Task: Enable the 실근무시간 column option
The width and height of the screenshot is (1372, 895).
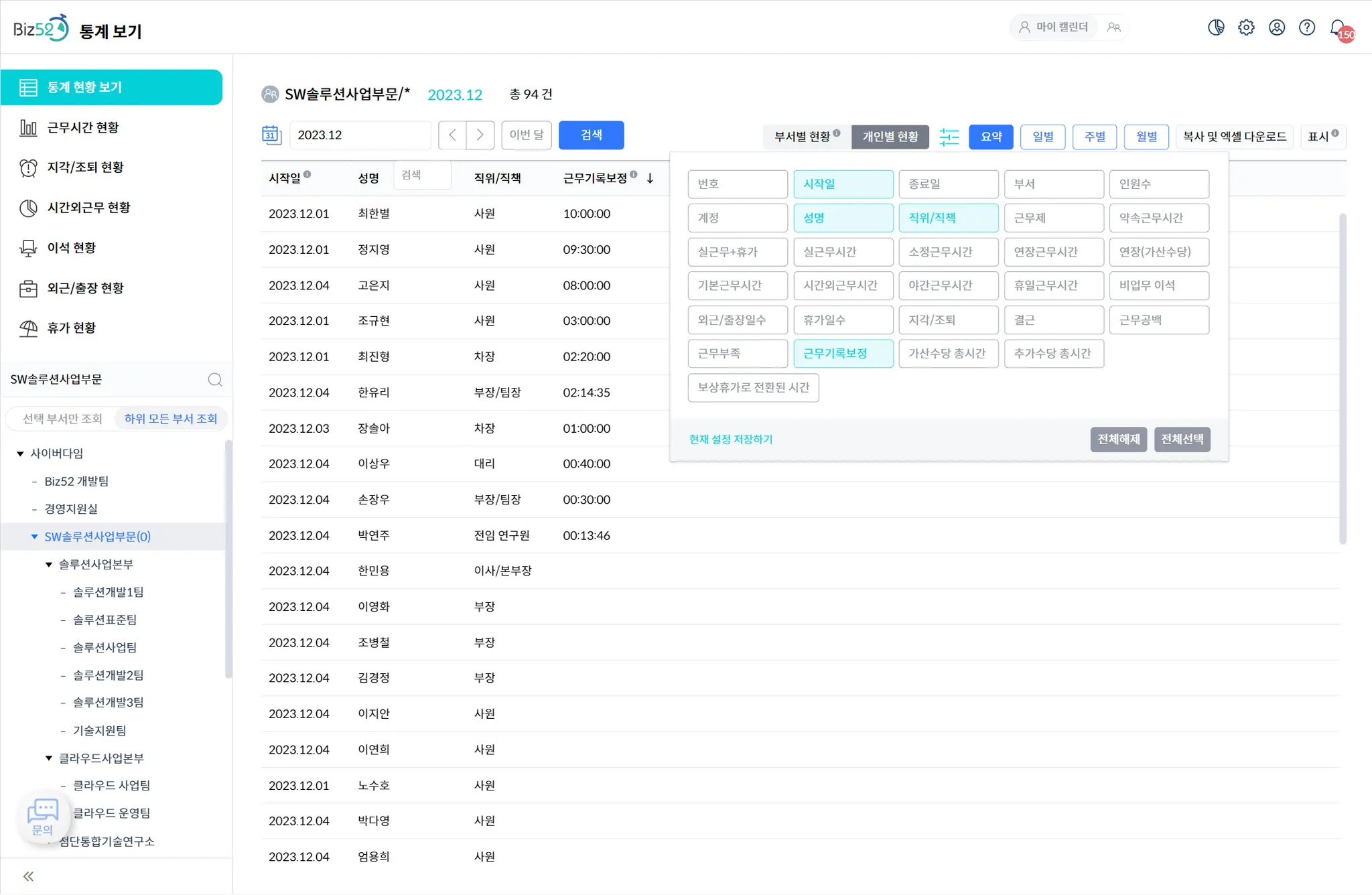Action: pyautogui.click(x=843, y=252)
